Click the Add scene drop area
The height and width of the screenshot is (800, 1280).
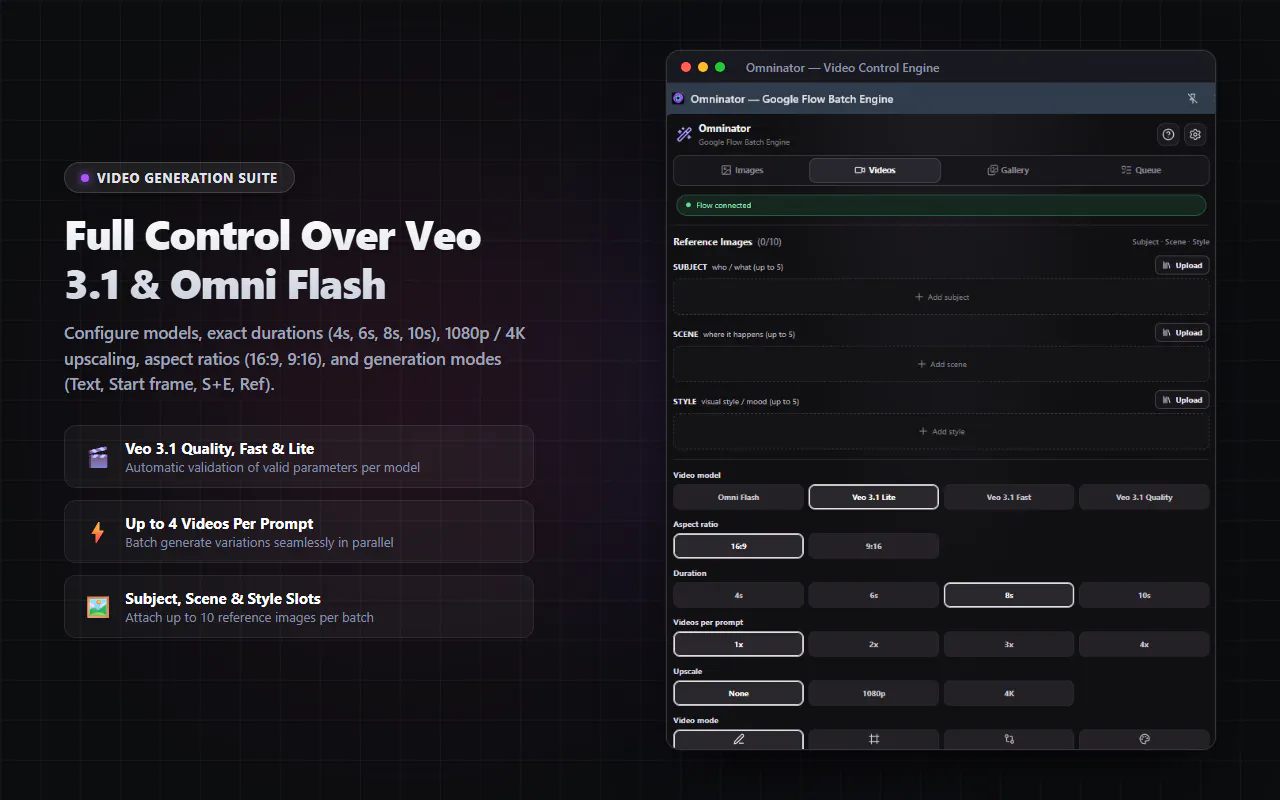click(x=941, y=364)
